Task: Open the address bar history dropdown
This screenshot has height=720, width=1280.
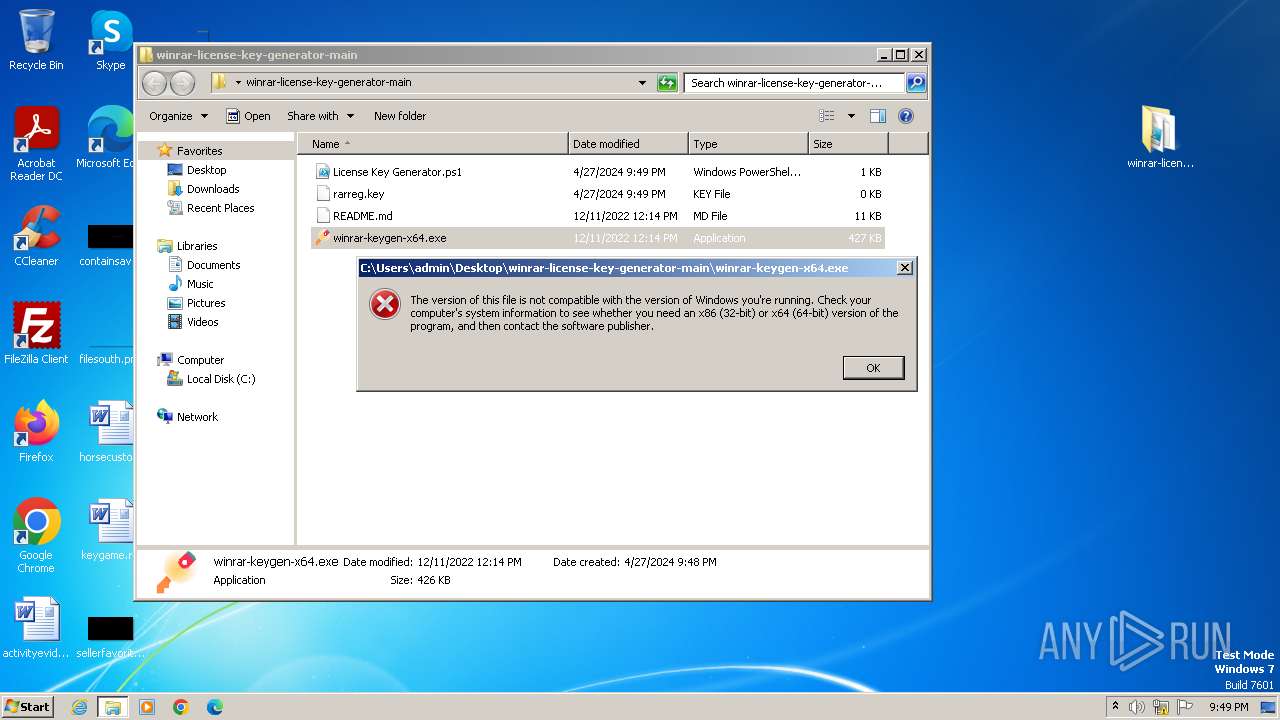Action: pos(642,83)
